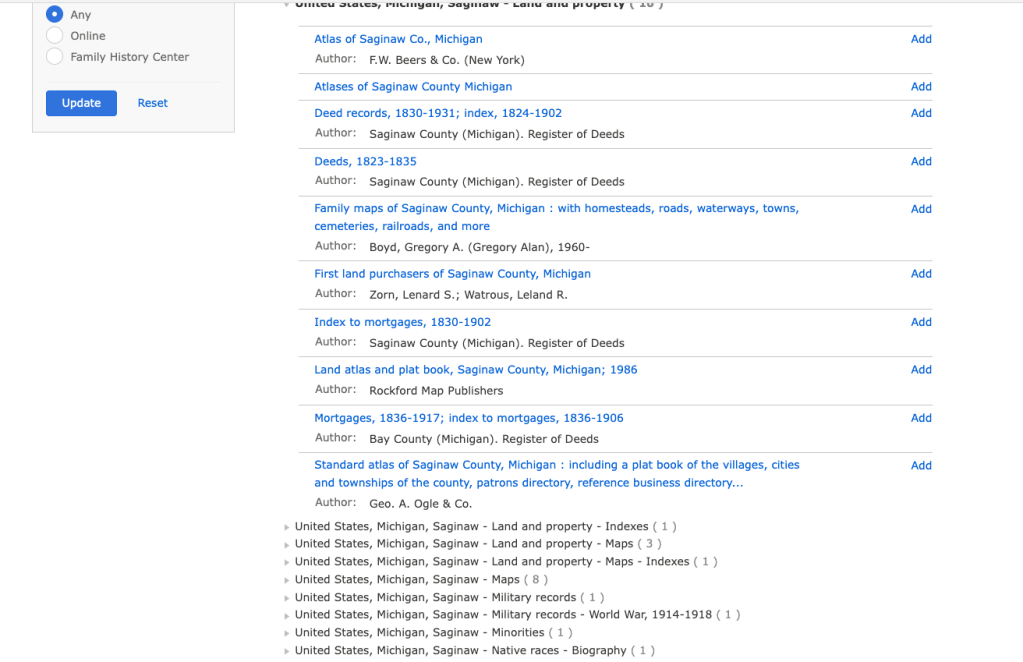Add Atlases of Saginaw County Michigan
1023x662 pixels.
pos(920,87)
